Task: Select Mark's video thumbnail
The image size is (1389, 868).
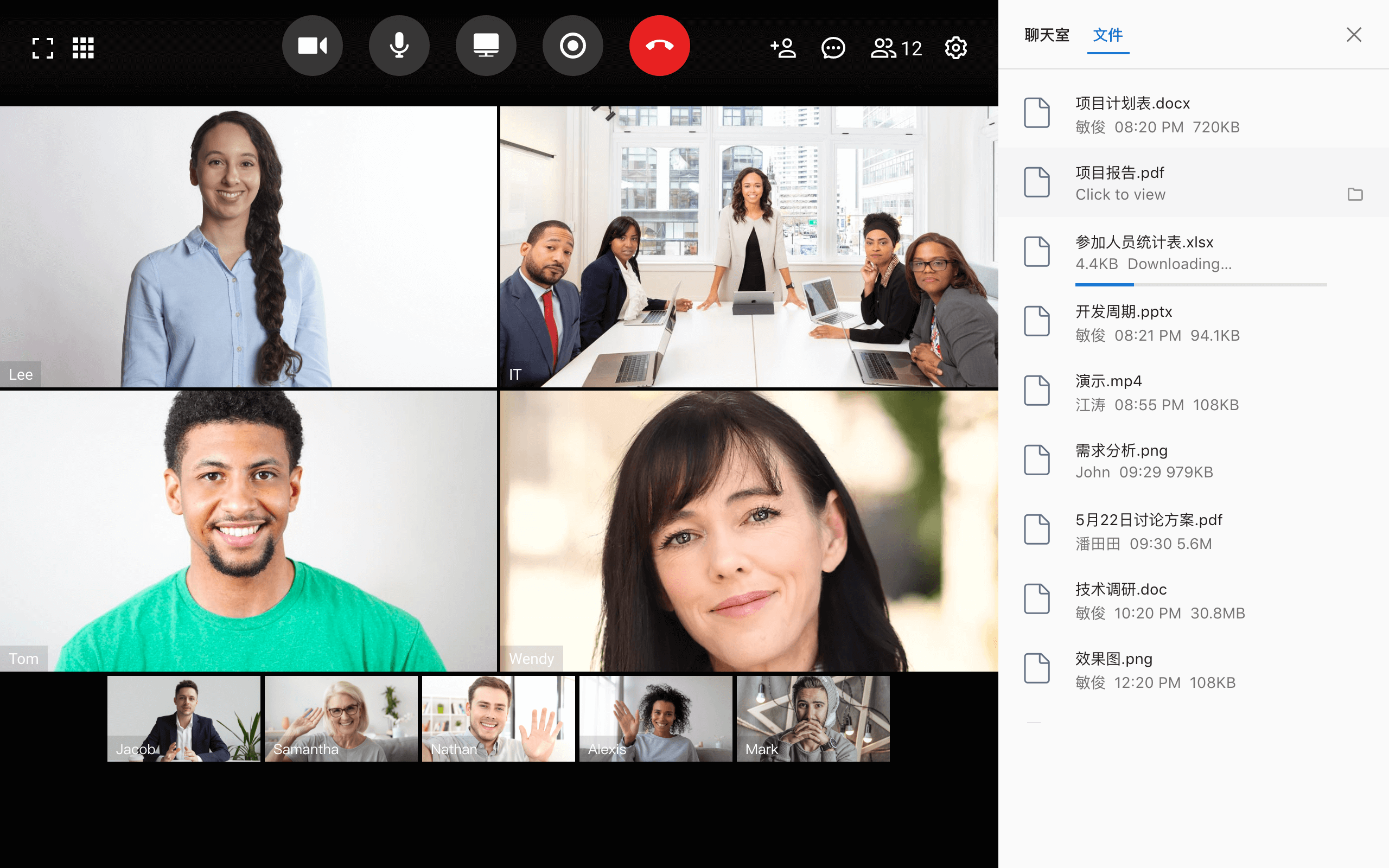Action: 813,718
